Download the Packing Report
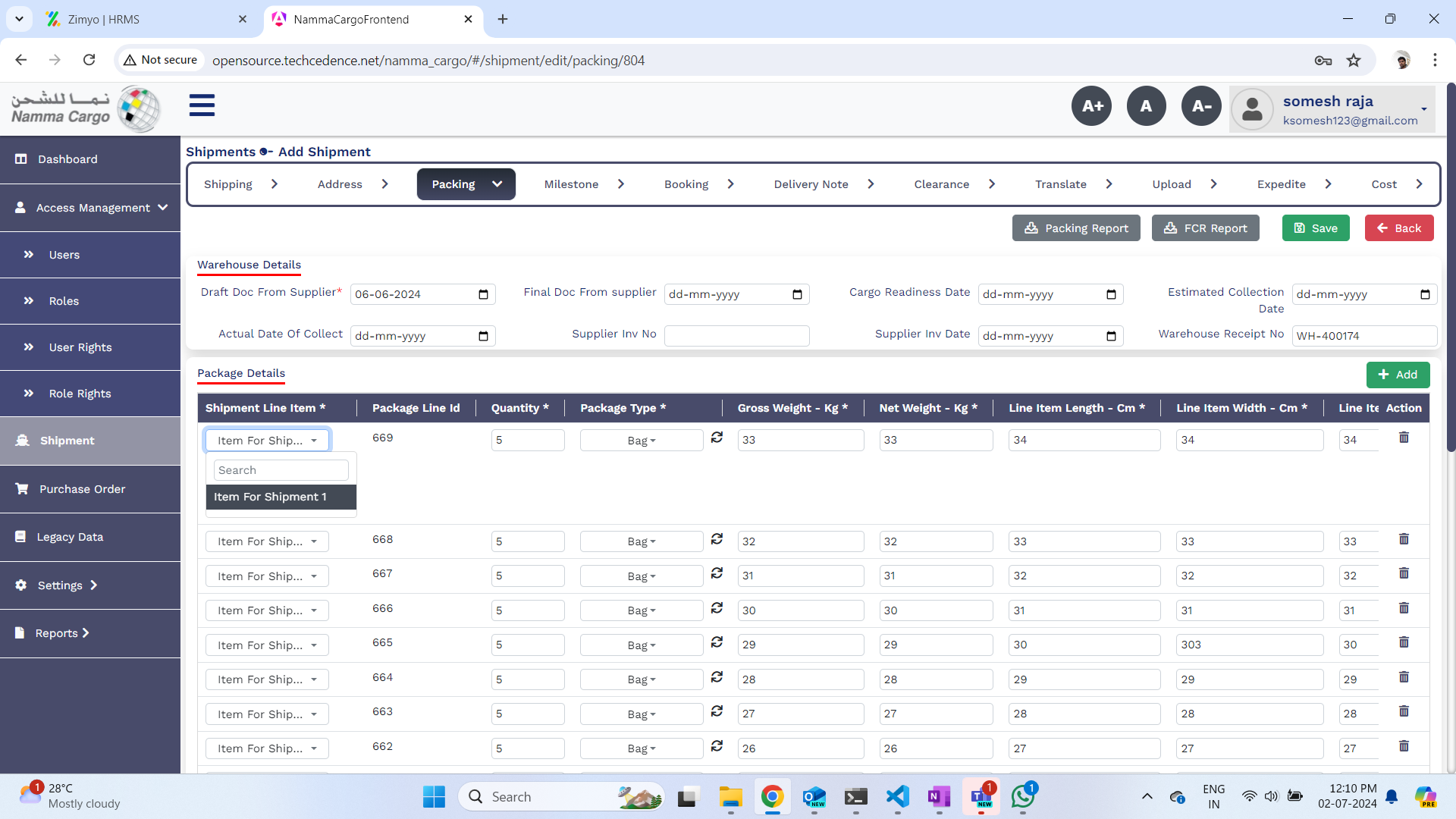Image resolution: width=1456 pixels, height=819 pixels. pos(1075,228)
